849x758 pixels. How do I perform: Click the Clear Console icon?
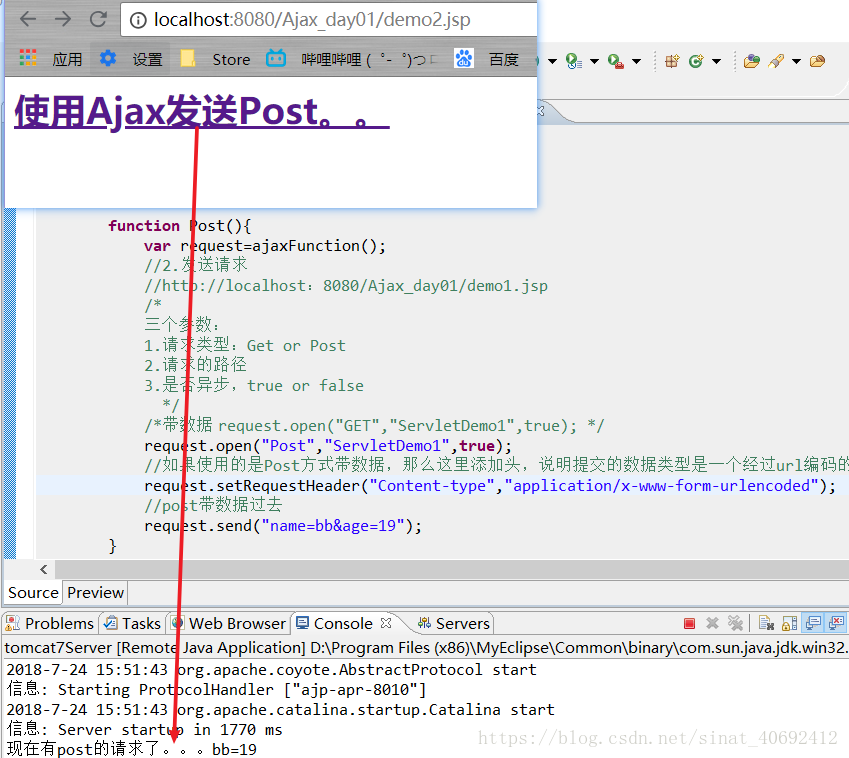pos(766,624)
